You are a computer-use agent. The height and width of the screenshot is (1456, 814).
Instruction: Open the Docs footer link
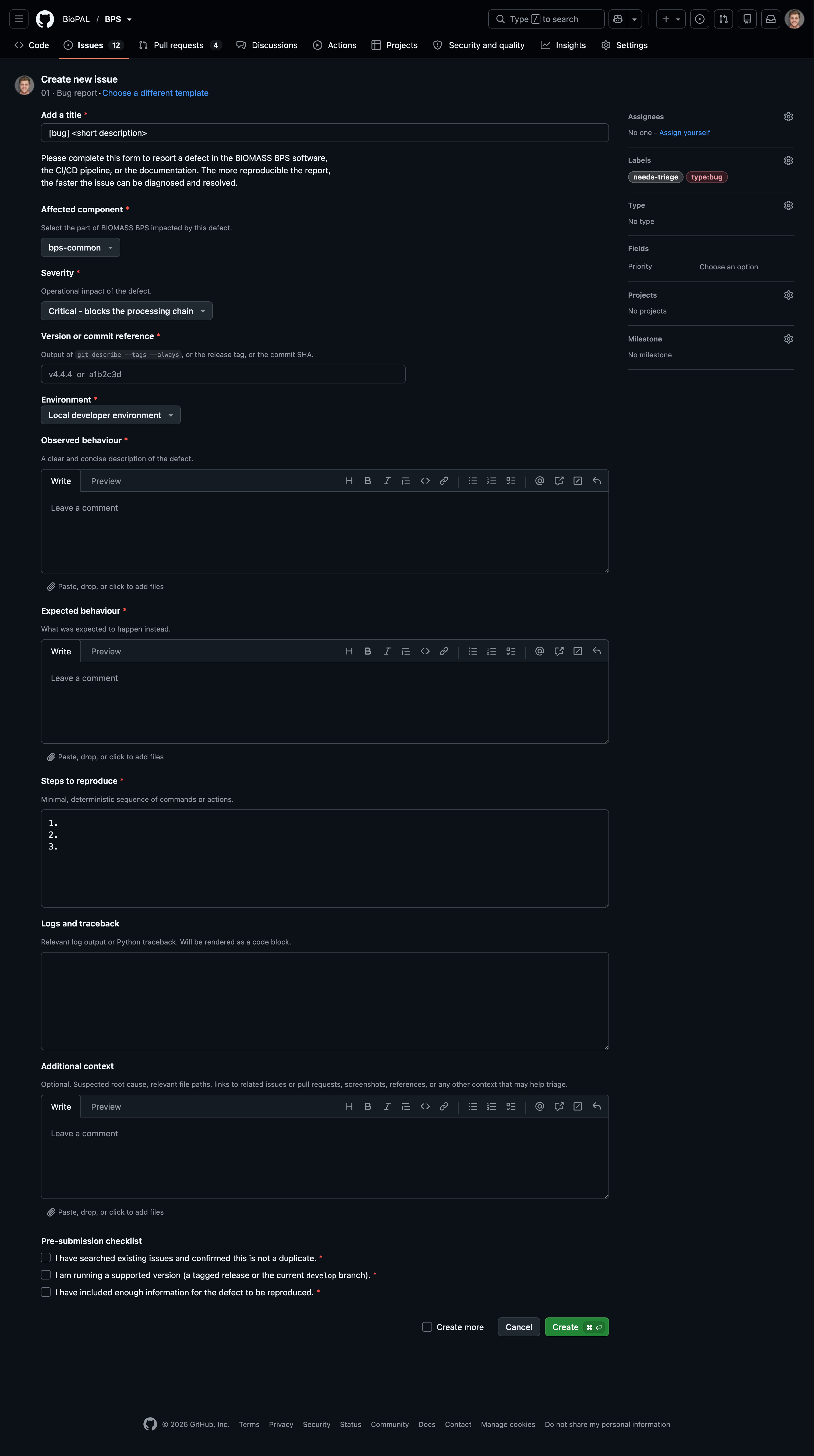coord(427,1424)
